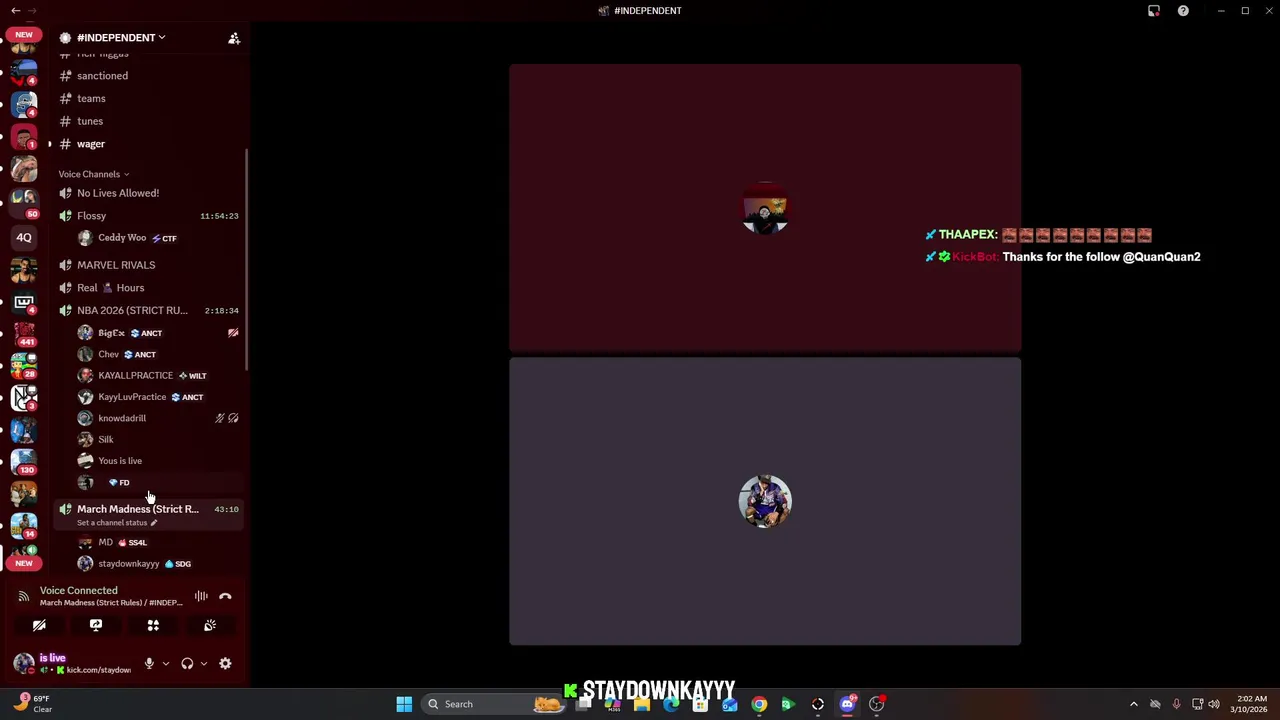This screenshot has width=1280, height=720.
Task: Open the weather widget showing 69°F
Action: click(x=32, y=703)
